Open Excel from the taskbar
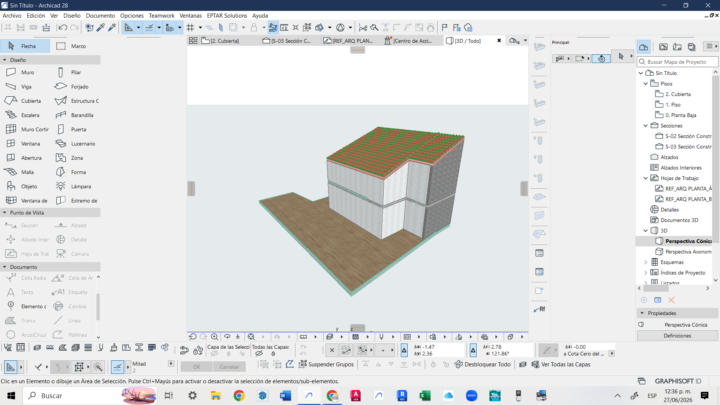 point(425,395)
